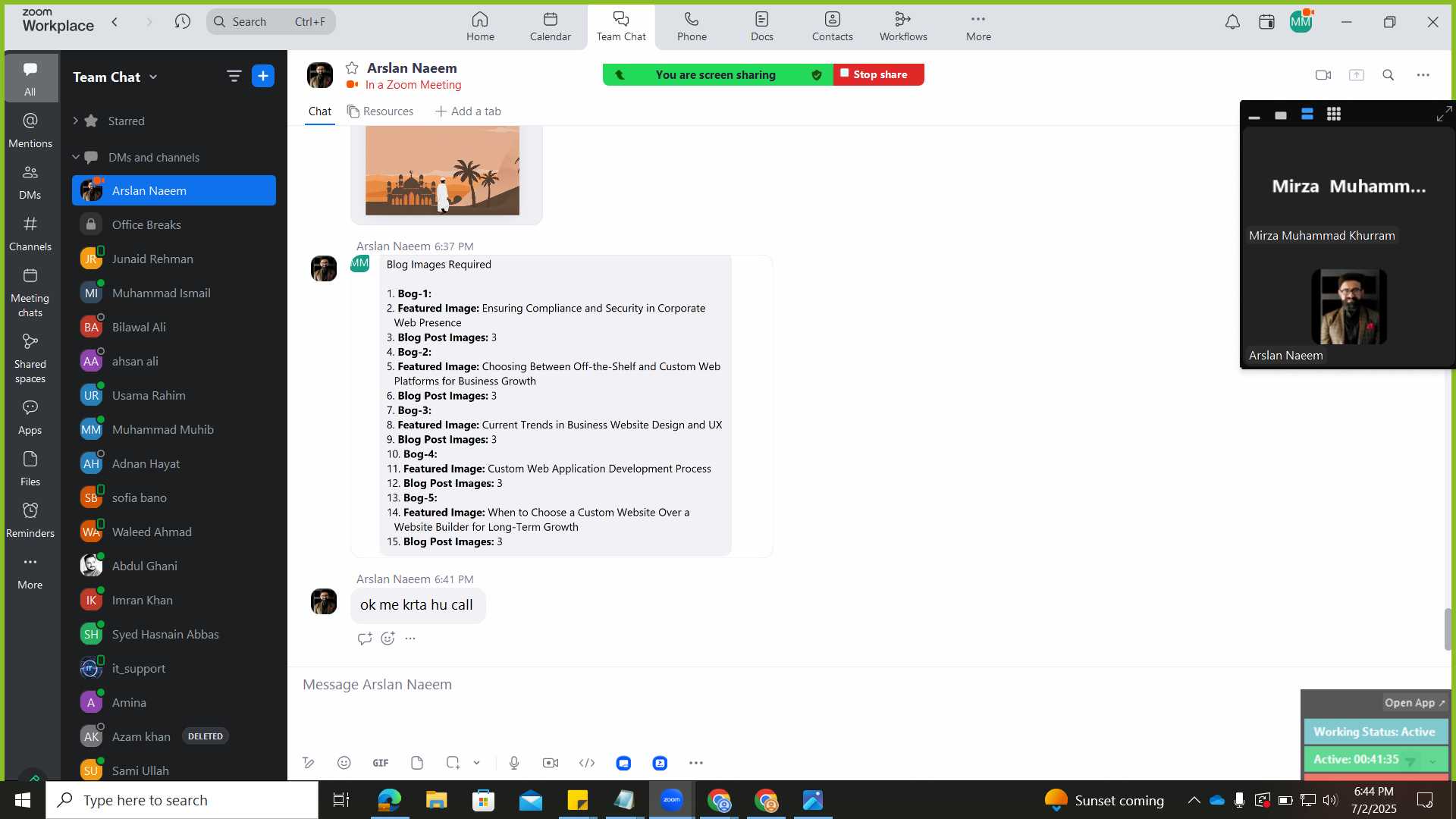Open the Channels sidebar section

(x=30, y=234)
